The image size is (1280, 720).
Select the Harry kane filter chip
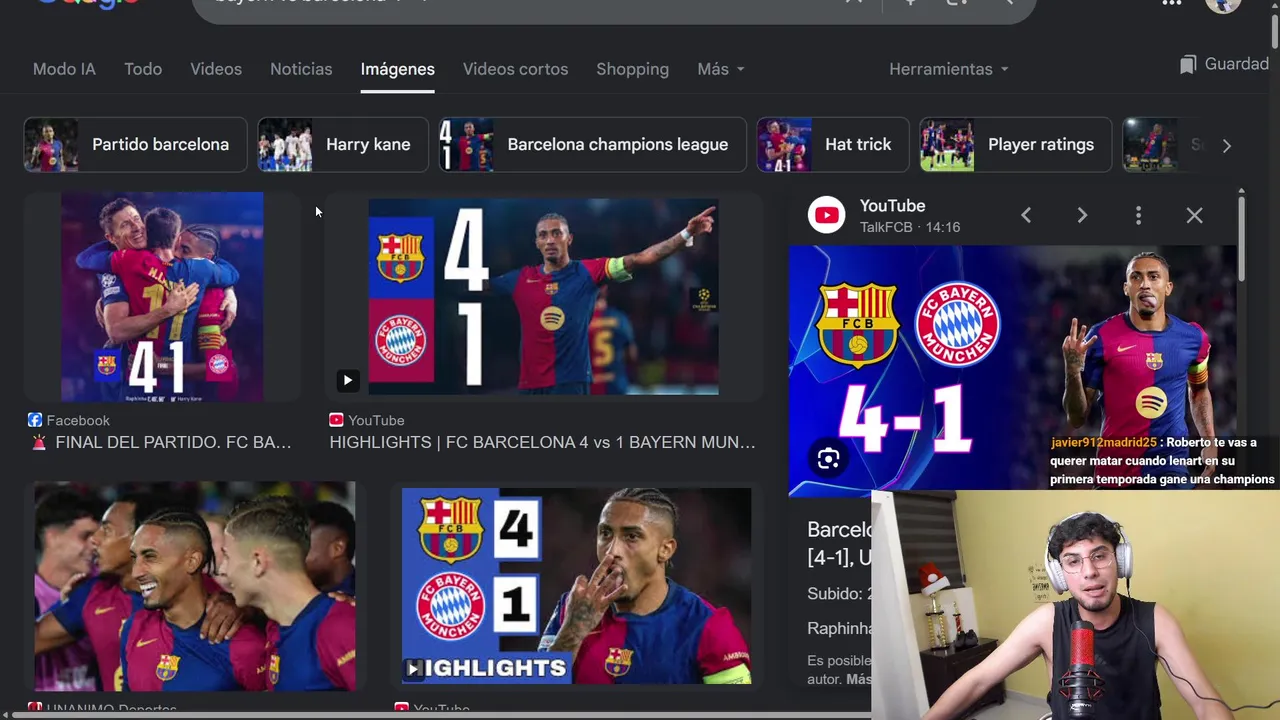pyautogui.click(x=343, y=145)
